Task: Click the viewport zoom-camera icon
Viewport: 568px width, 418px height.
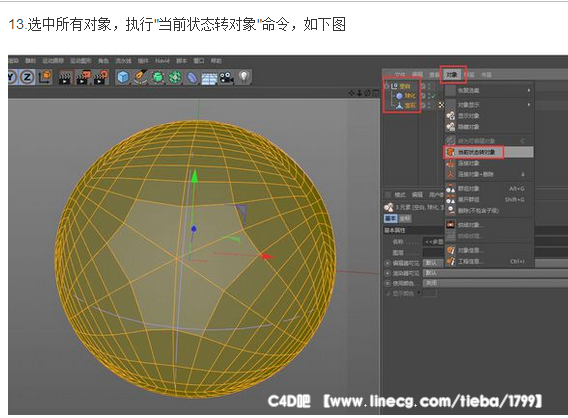Action: [359, 93]
